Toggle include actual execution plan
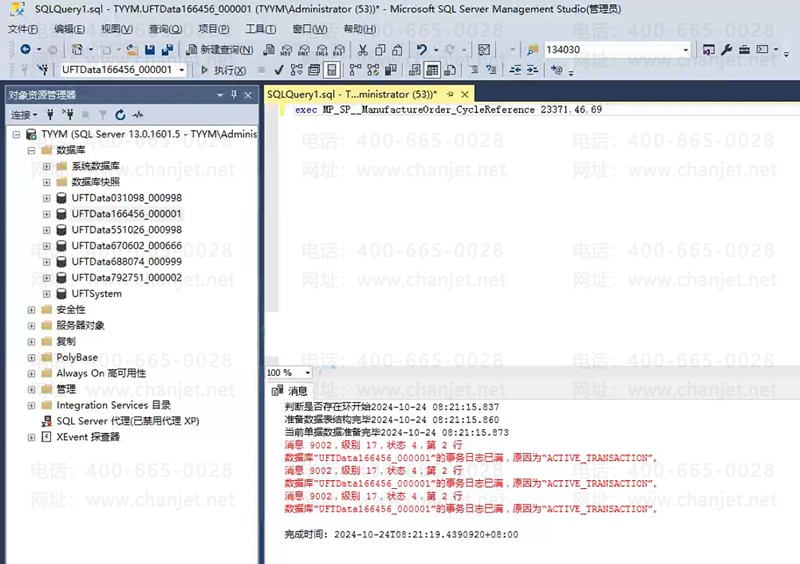 (356, 69)
